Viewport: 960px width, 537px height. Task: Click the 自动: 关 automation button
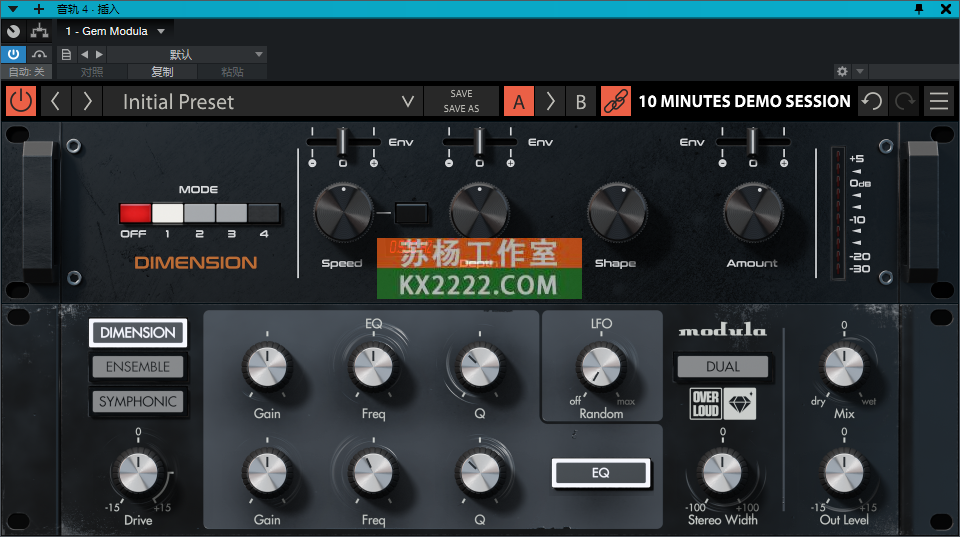[x=26, y=72]
